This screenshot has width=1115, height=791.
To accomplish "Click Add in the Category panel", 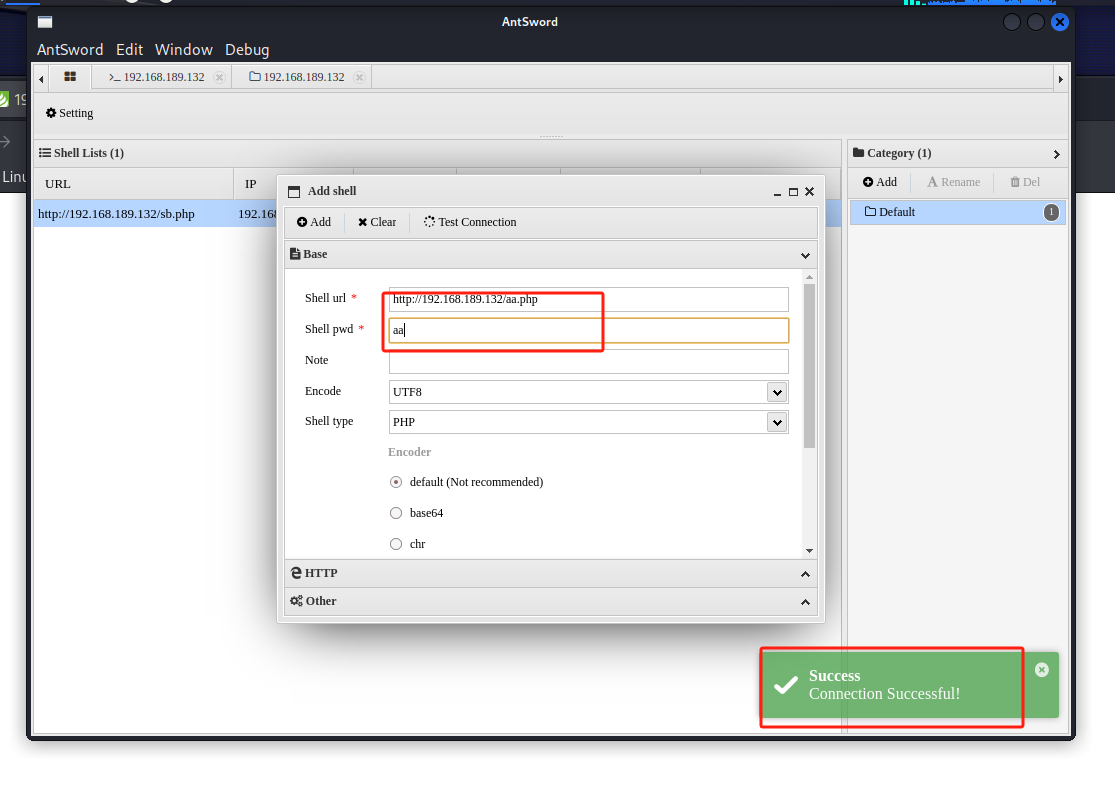I will click(x=880, y=182).
